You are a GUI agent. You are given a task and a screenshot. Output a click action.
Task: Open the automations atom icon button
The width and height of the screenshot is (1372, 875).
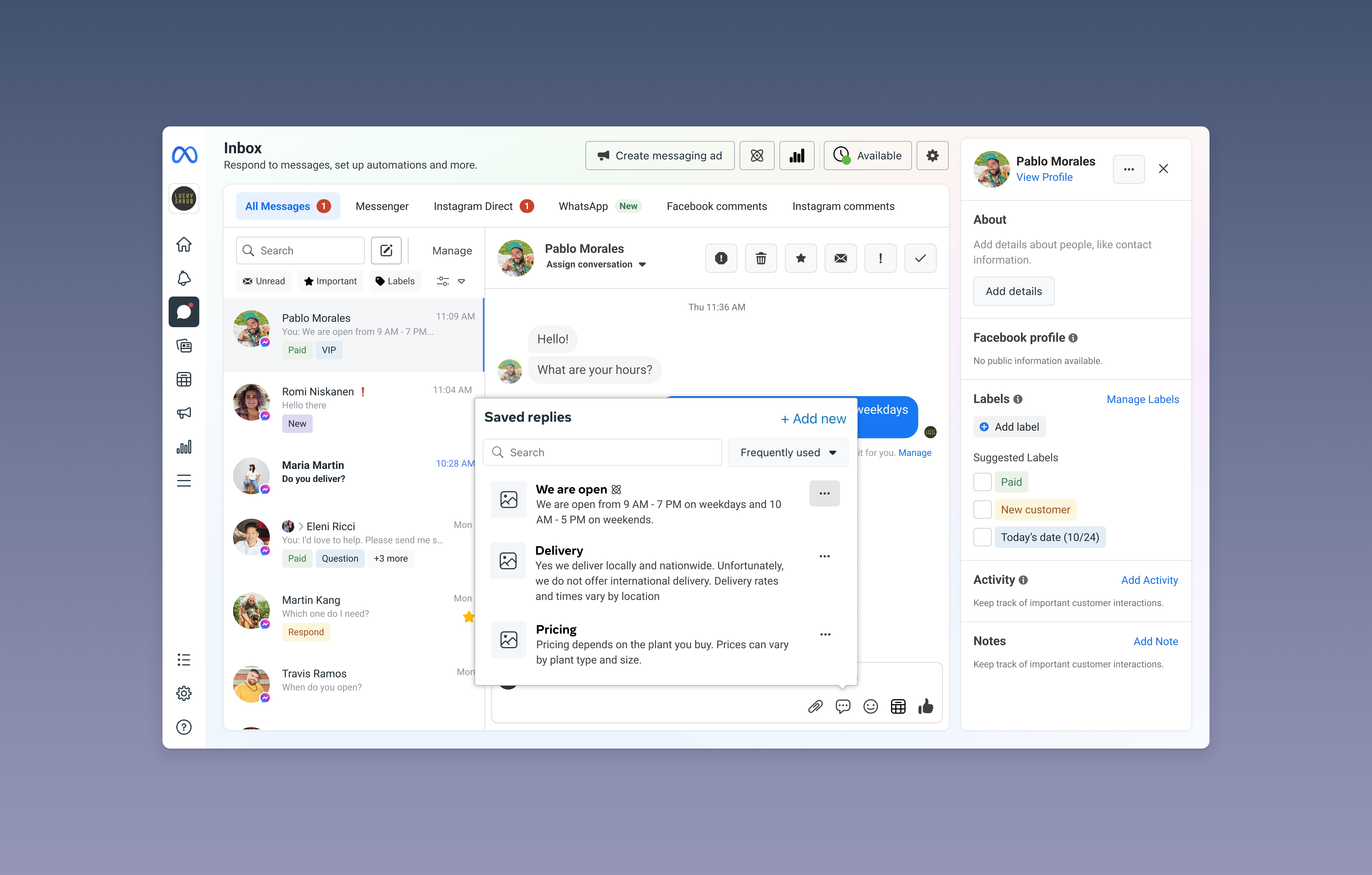click(757, 156)
